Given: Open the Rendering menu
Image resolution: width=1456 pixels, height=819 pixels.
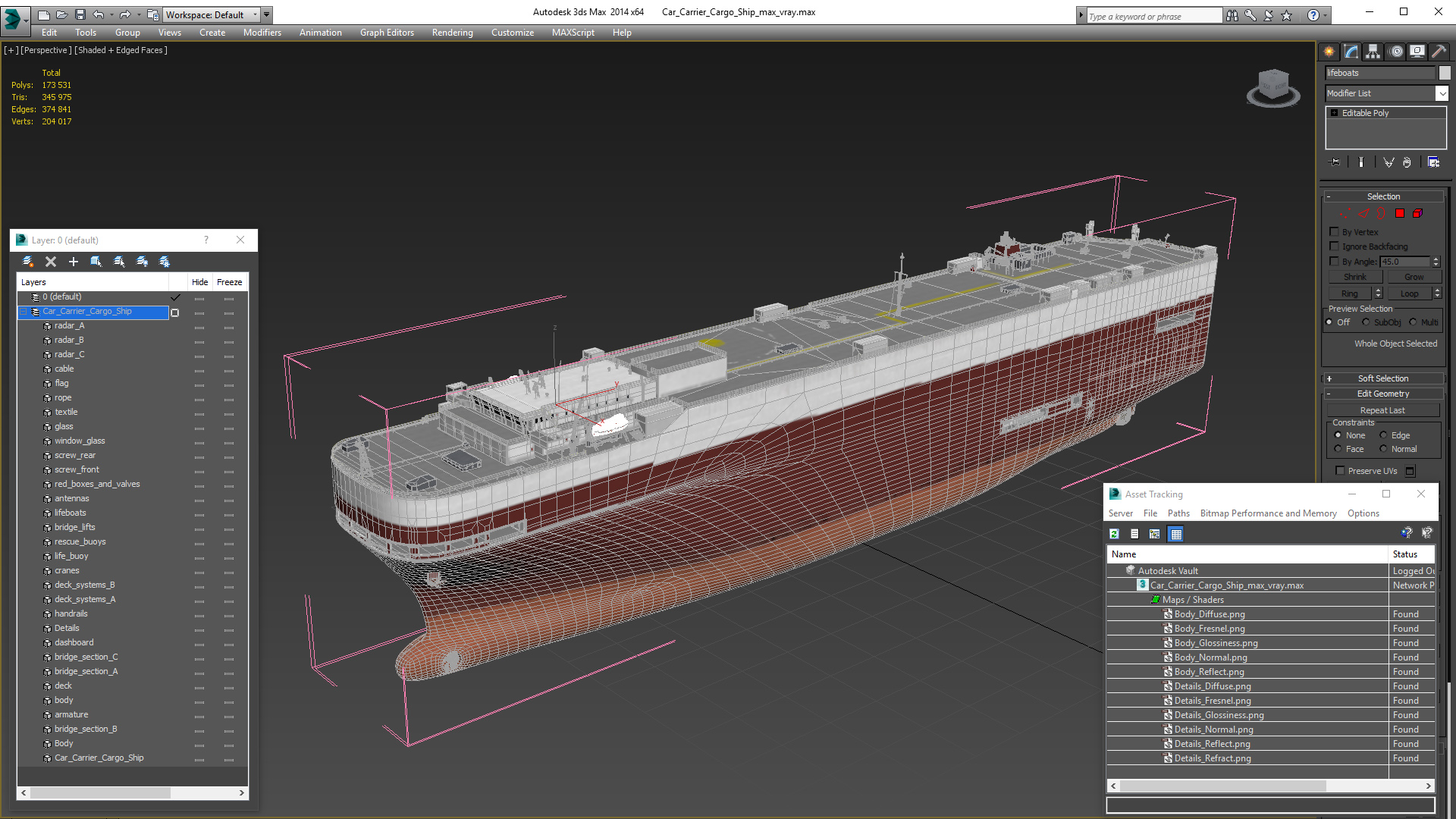Looking at the screenshot, I should pos(452,33).
